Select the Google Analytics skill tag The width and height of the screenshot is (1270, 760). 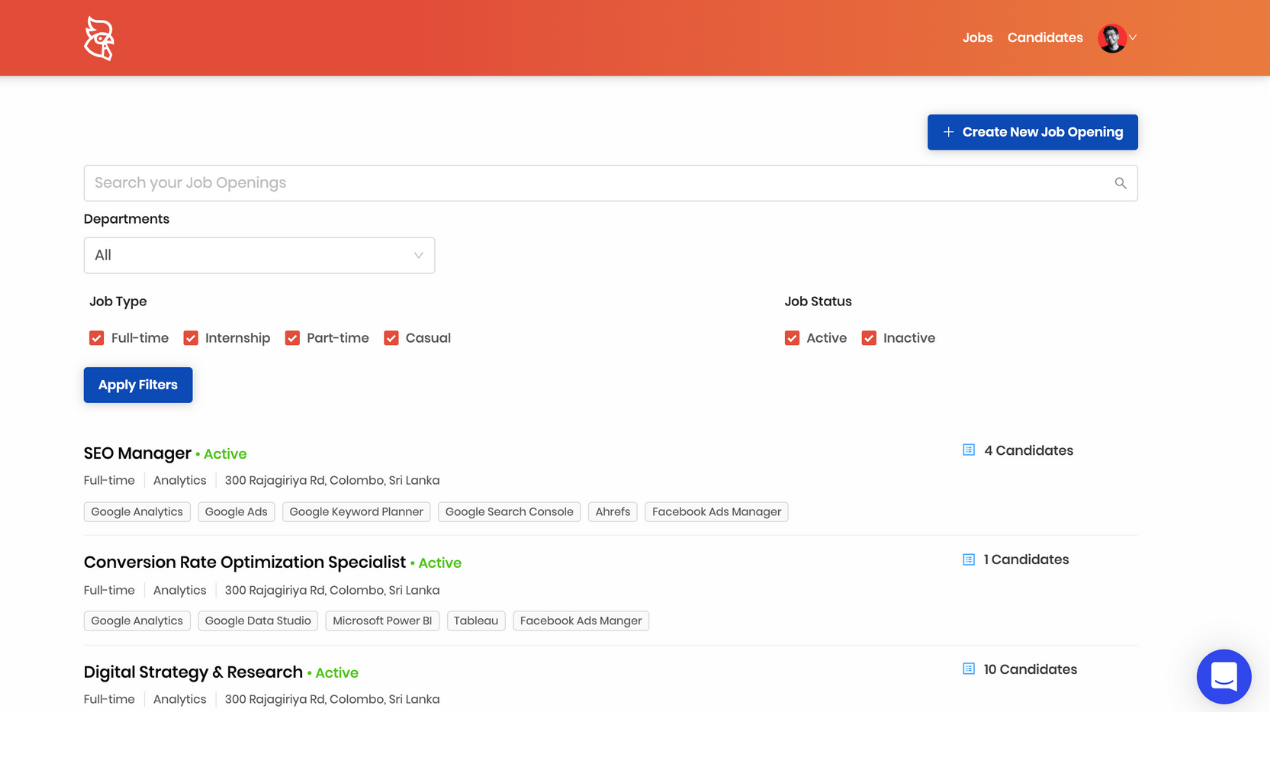(136, 511)
